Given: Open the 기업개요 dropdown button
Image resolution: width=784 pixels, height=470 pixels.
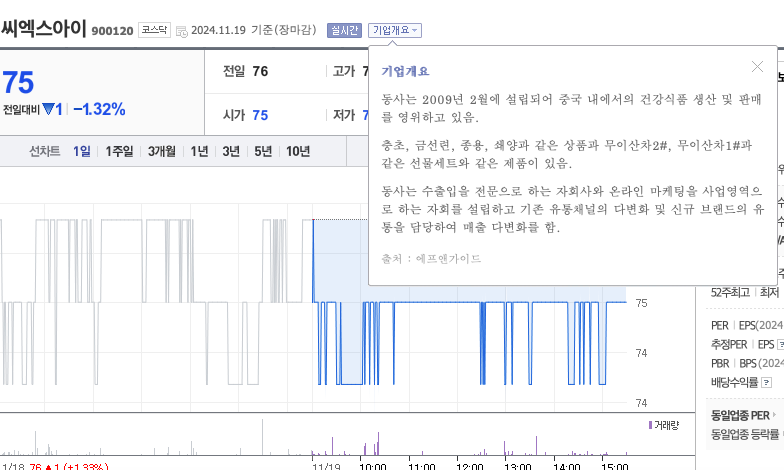Looking at the screenshot, I should 394,30.
